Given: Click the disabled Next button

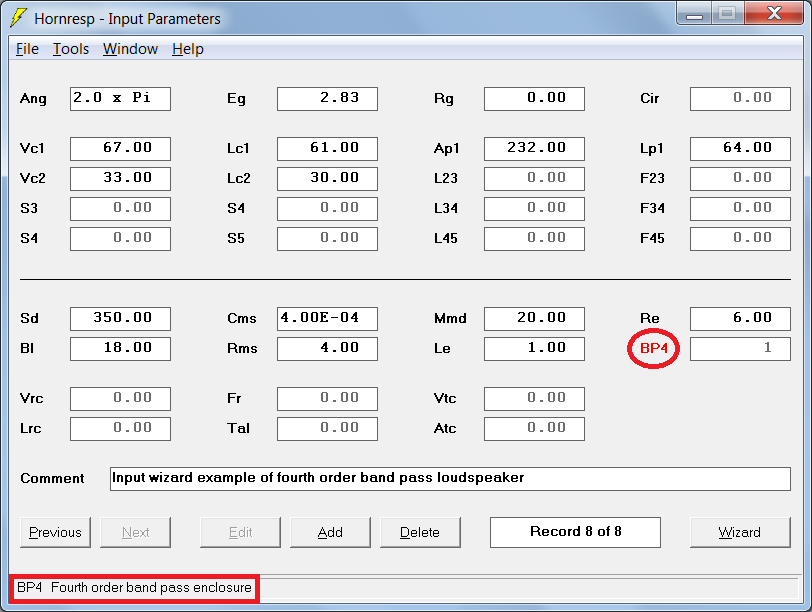Looking at the screenshot, I should point(135,532).
